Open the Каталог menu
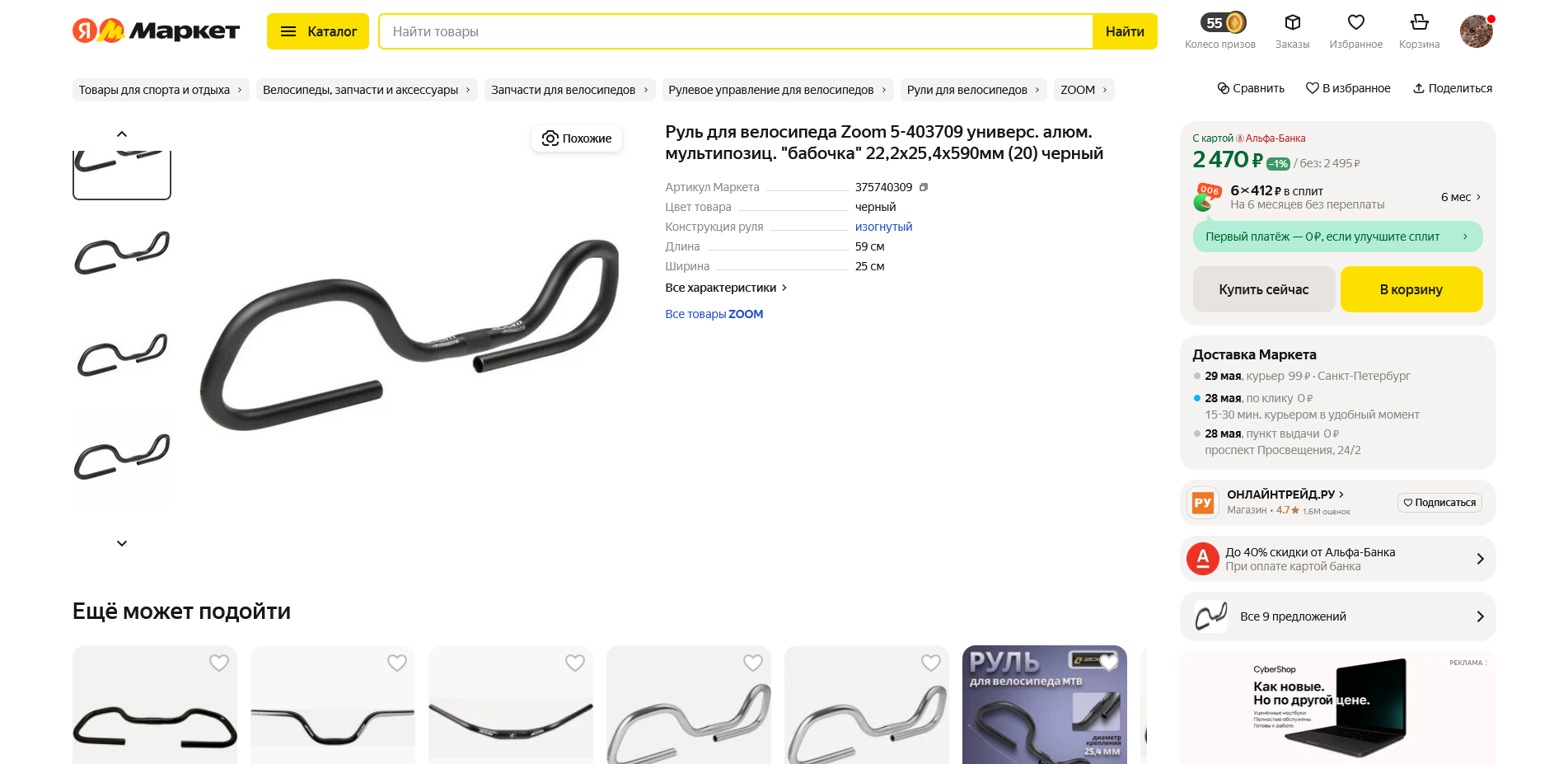Screen dimensions: 1568x764 point(318,31)
